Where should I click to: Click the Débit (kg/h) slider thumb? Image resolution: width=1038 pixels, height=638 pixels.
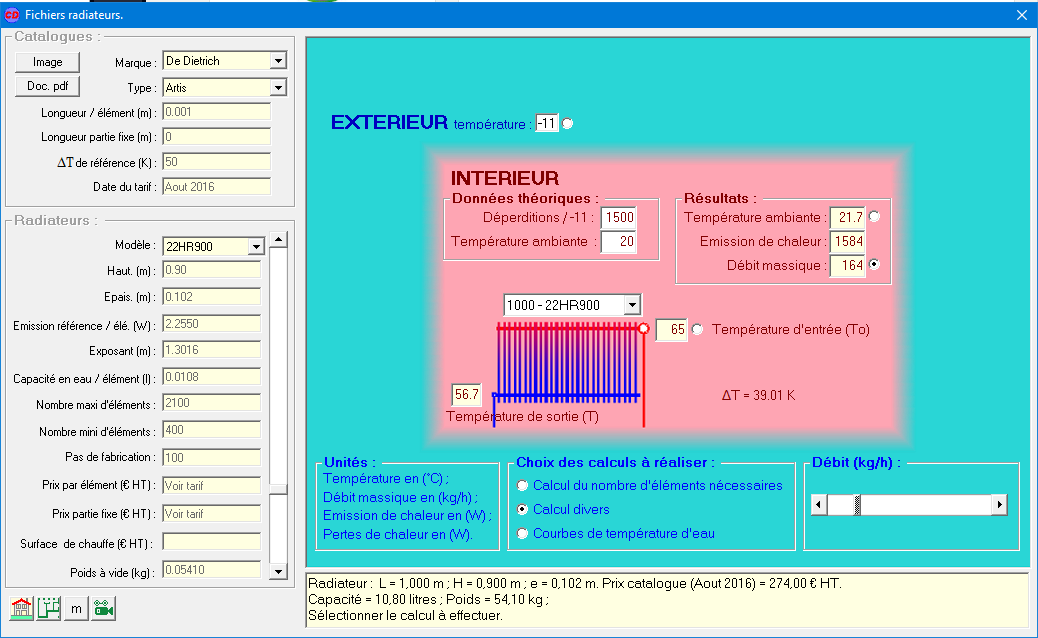pyautogui.click(x=857, y=505)
